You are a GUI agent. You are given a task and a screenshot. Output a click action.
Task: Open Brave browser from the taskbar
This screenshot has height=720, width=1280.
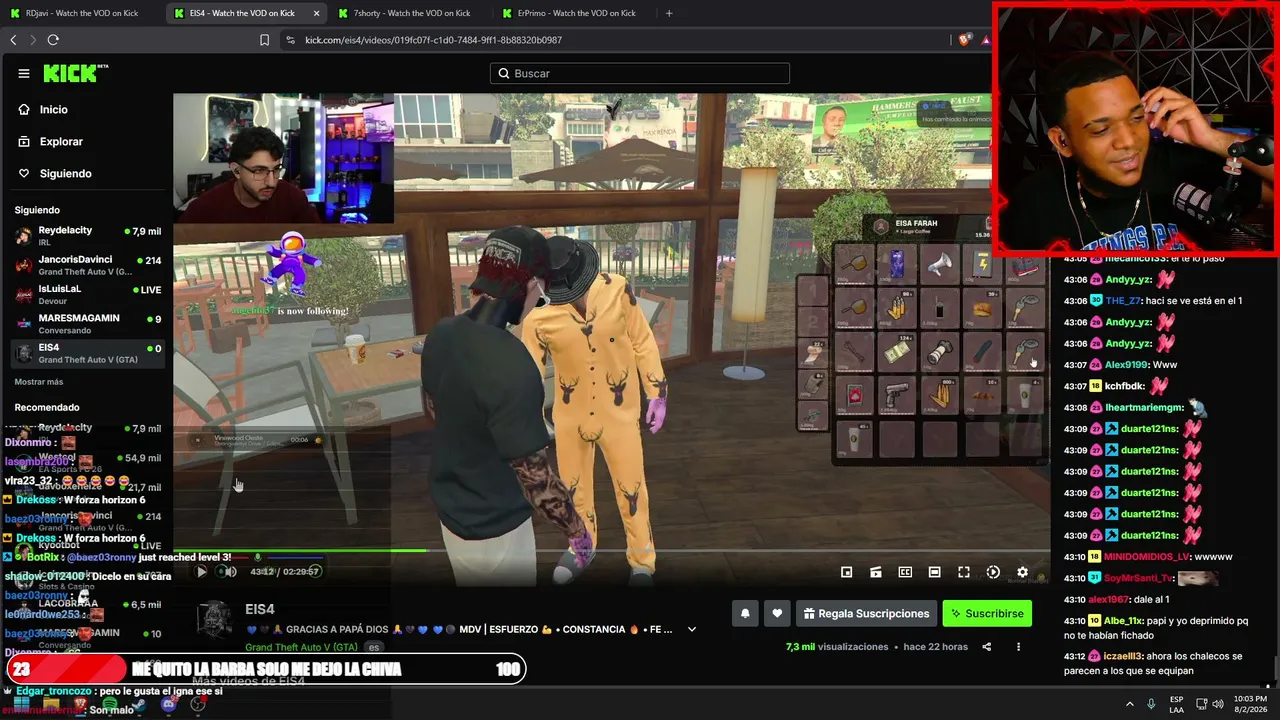80,704
